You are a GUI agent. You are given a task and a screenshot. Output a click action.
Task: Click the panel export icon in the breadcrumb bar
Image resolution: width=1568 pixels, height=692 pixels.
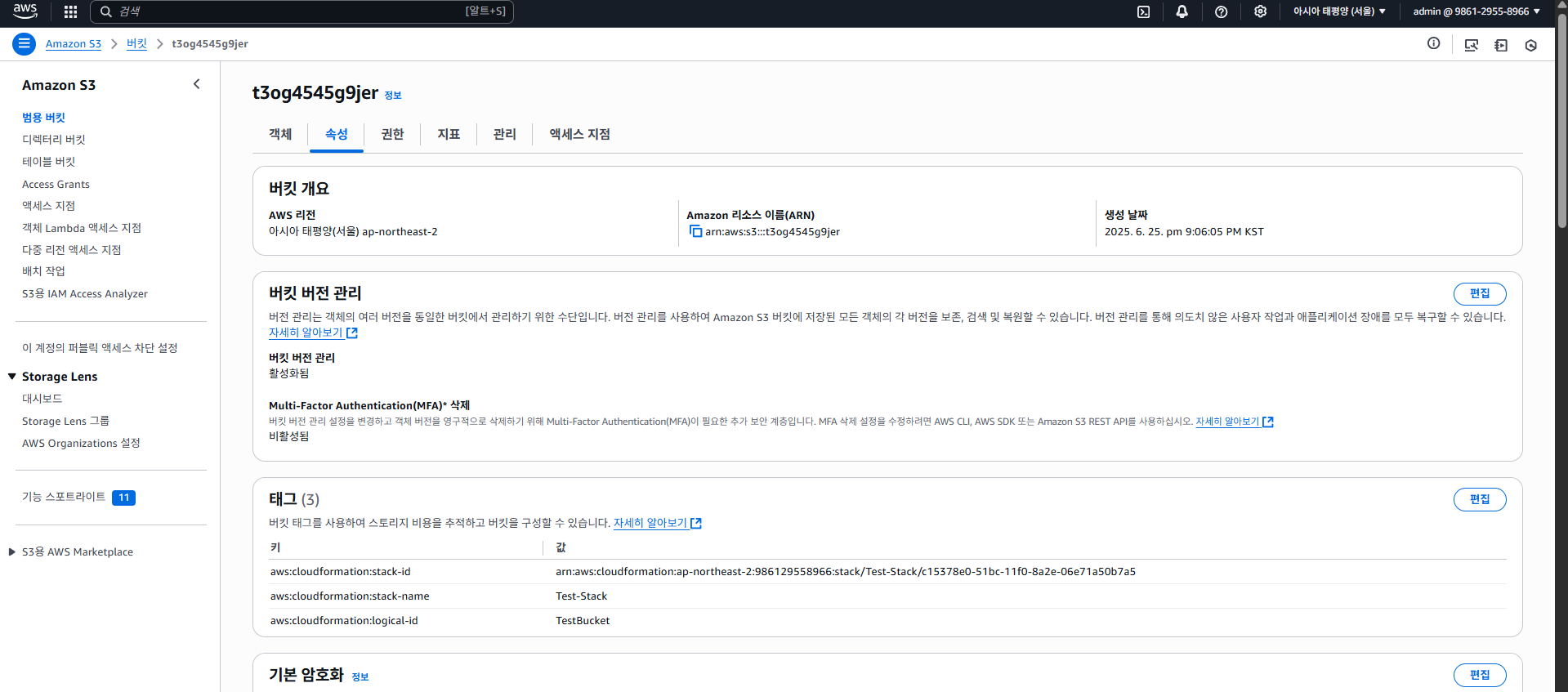pyautogui.click(x=1501, y=45)
